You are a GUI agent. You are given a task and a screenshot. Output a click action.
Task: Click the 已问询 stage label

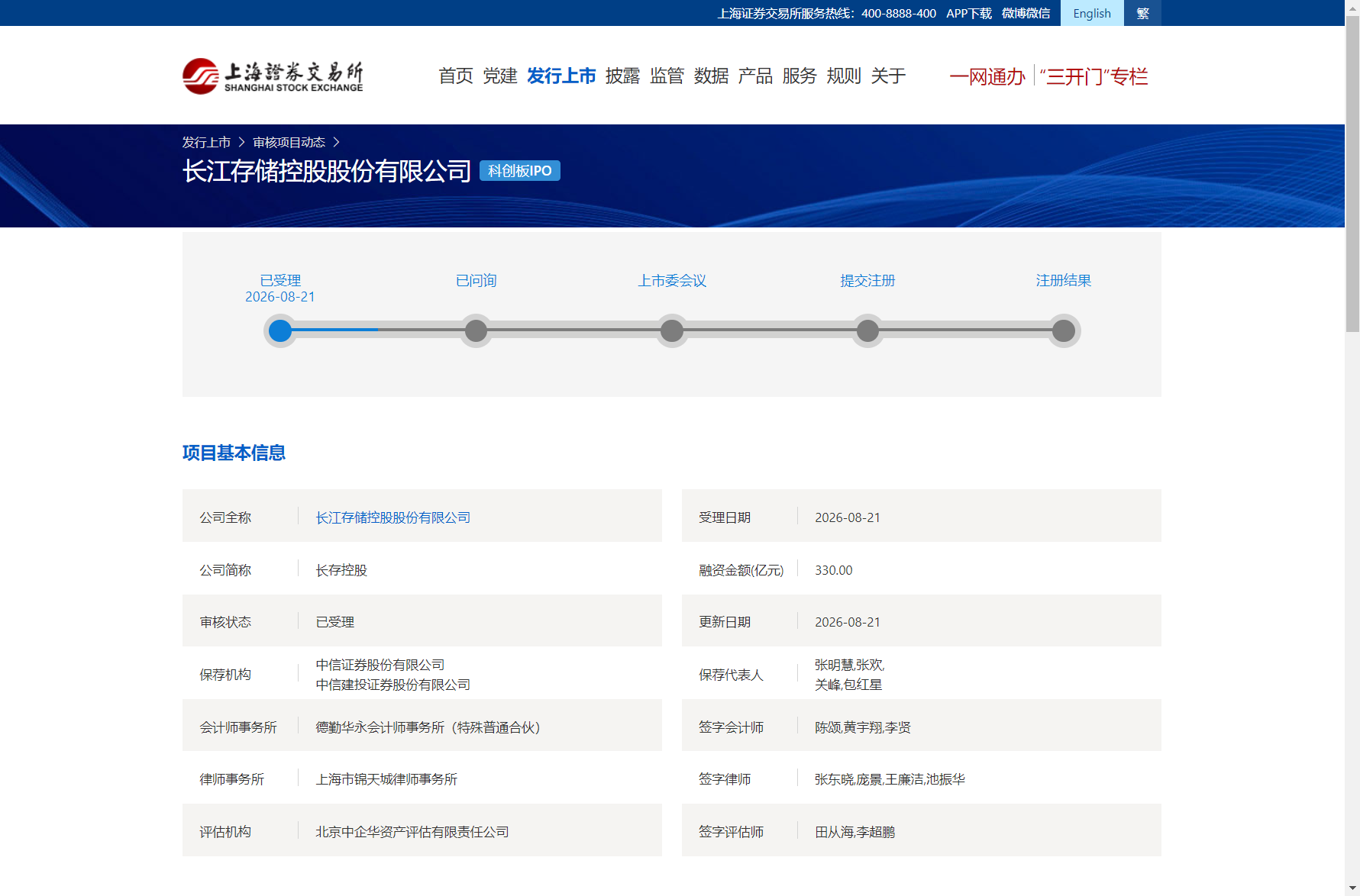click(476, 281)
